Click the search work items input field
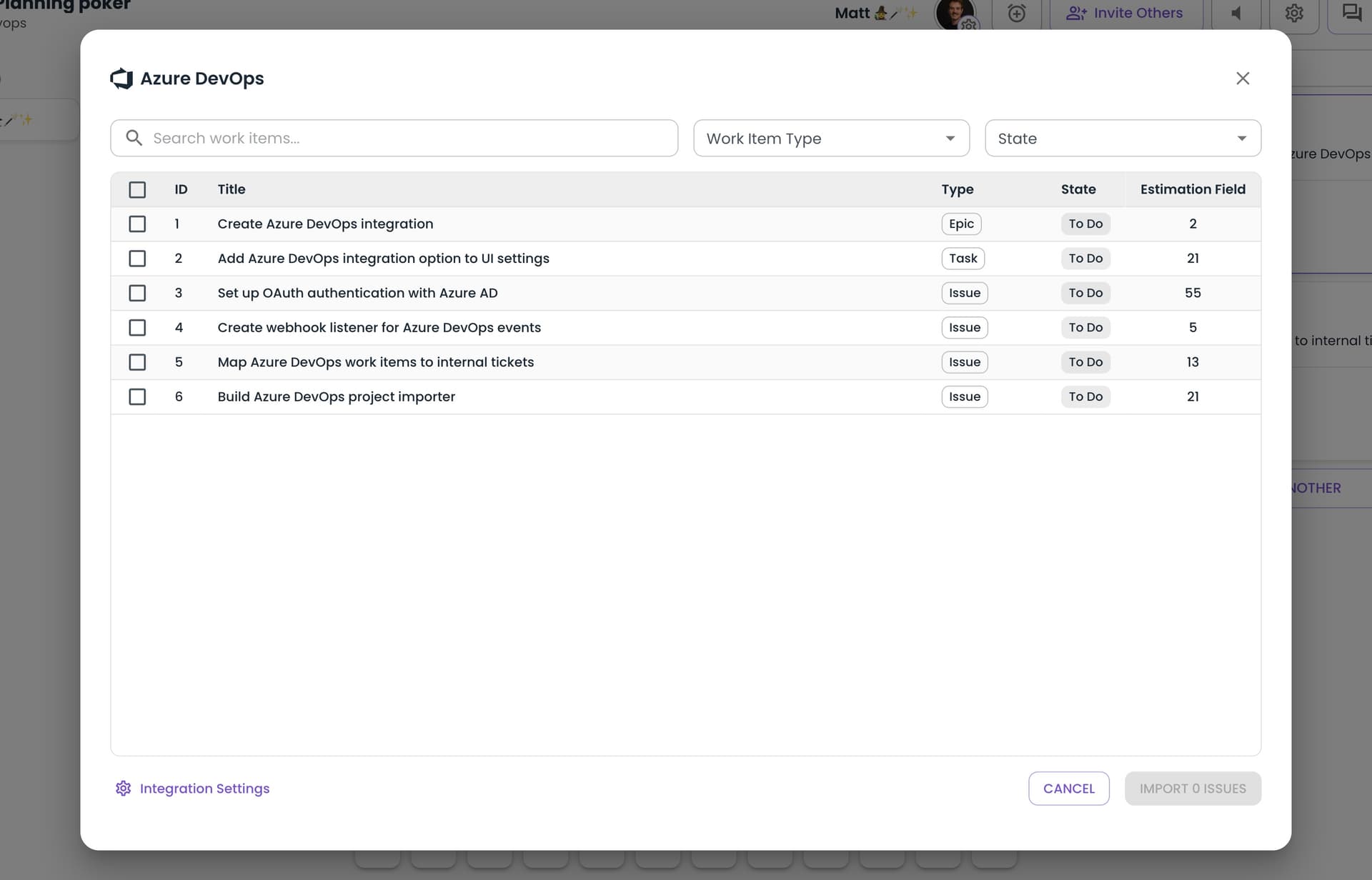 click(x=393, y=138)
